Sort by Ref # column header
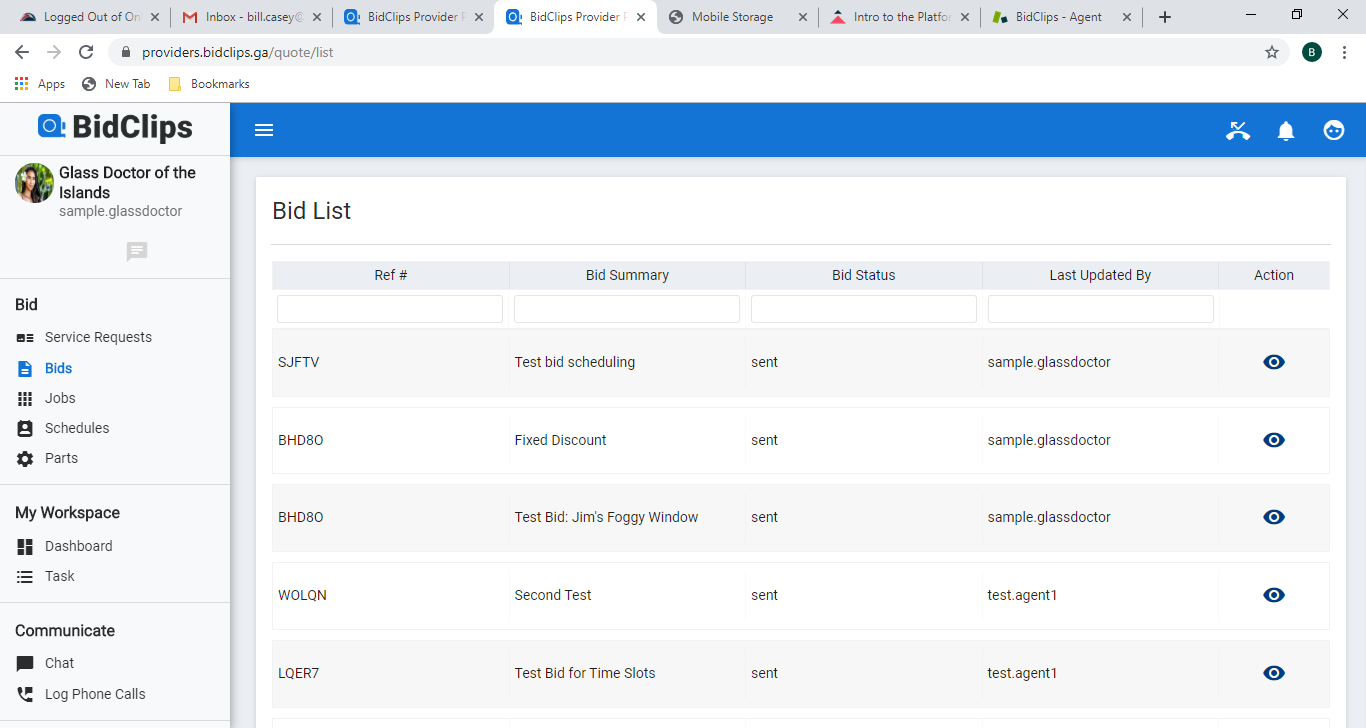The width and height of the screenshot is (1366, 728). [391, 275]
